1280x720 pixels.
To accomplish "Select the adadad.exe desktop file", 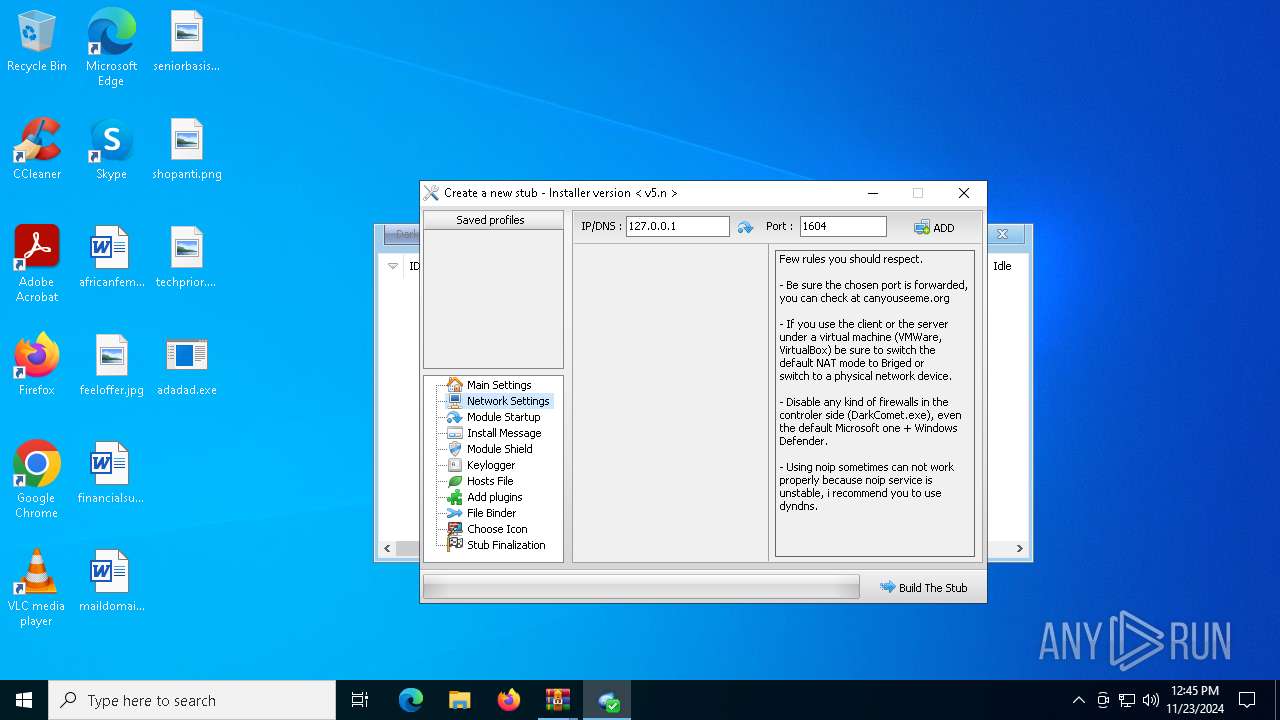I will tap(187, 365).
